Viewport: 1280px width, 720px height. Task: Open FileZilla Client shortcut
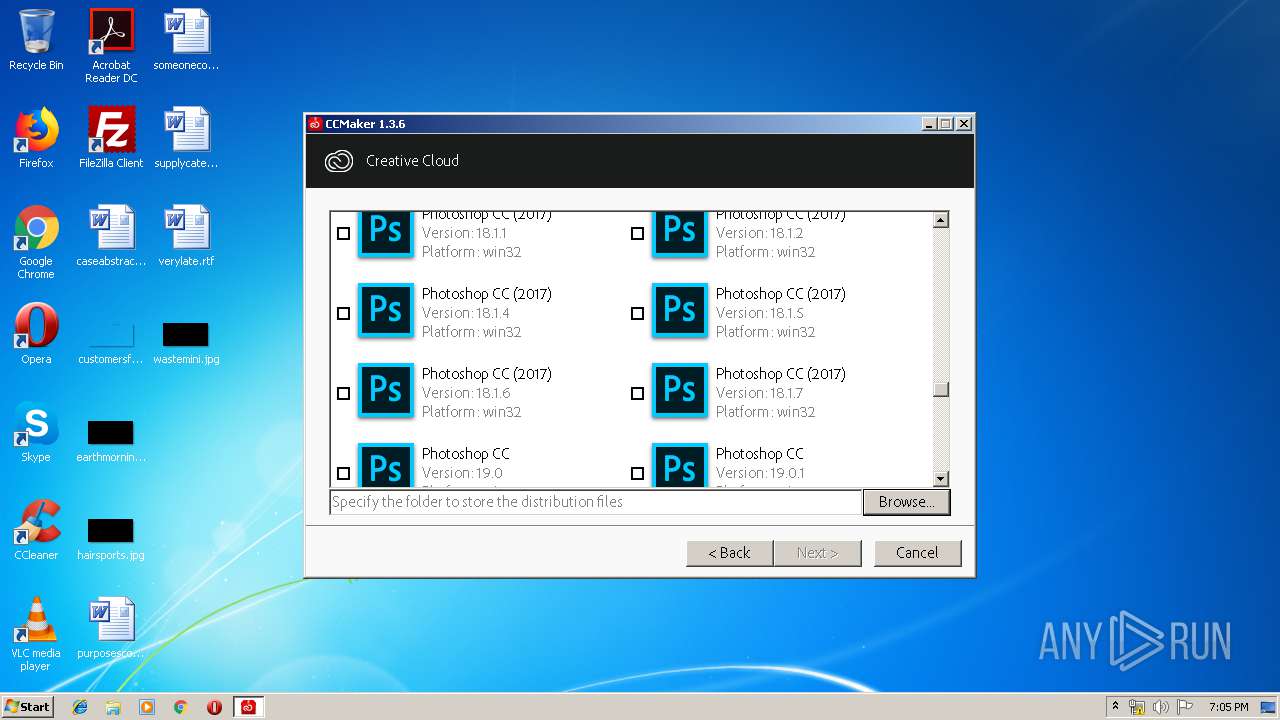111,138
